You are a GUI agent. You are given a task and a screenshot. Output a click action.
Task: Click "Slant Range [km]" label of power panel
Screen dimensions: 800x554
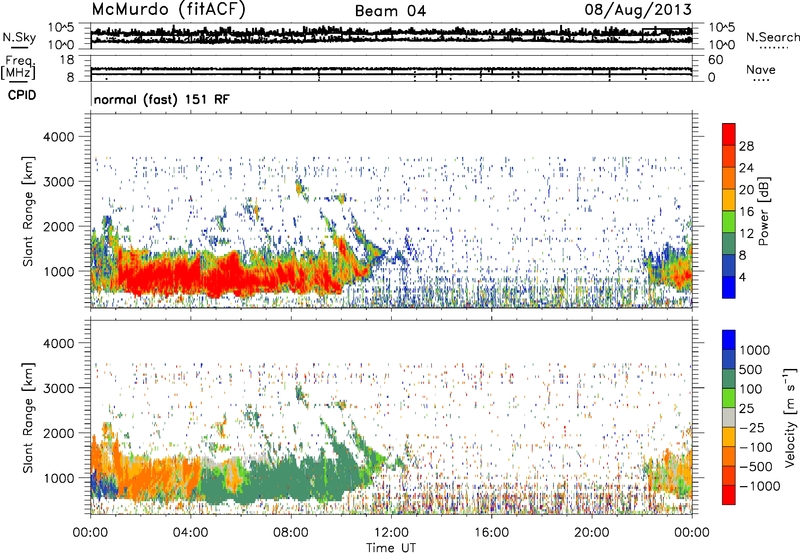point(28,211)
